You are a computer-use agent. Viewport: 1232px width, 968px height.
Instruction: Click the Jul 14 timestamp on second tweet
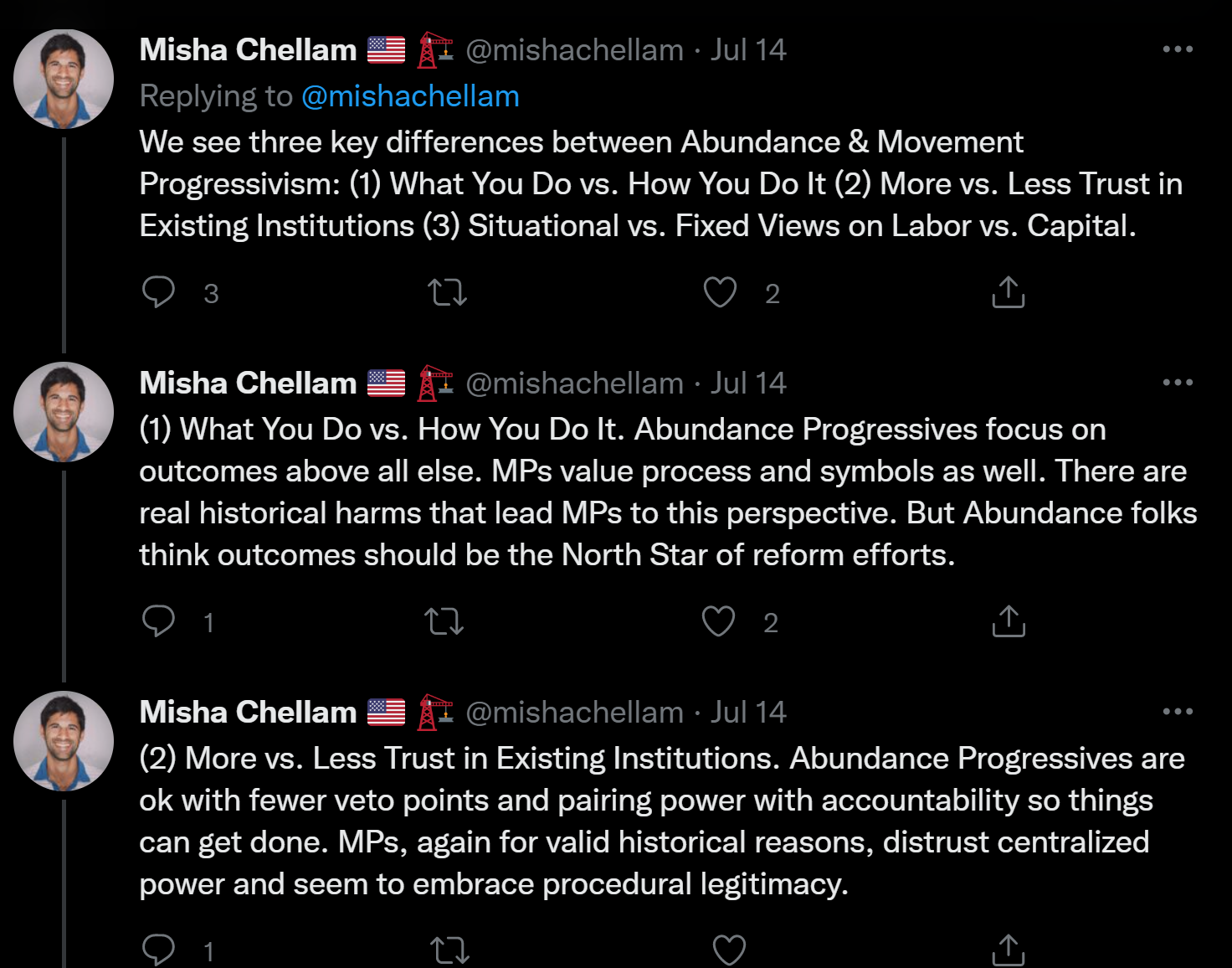(x=748, y=384)
